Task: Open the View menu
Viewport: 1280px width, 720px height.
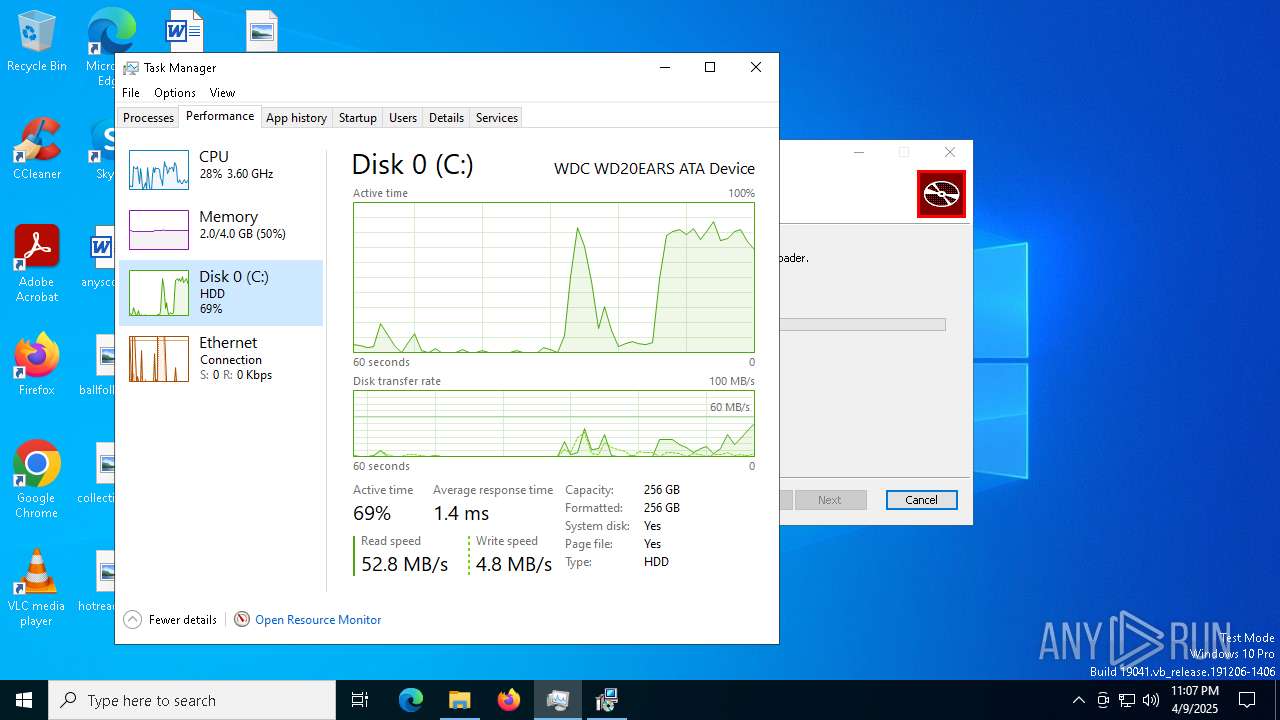Action: coord(222,93)
